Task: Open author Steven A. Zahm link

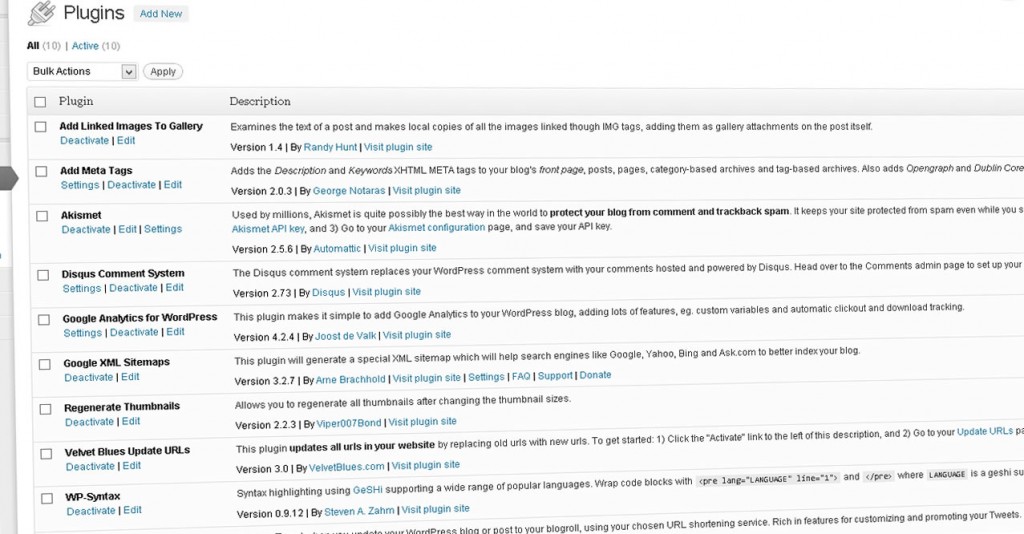Action: click(359, 512)
